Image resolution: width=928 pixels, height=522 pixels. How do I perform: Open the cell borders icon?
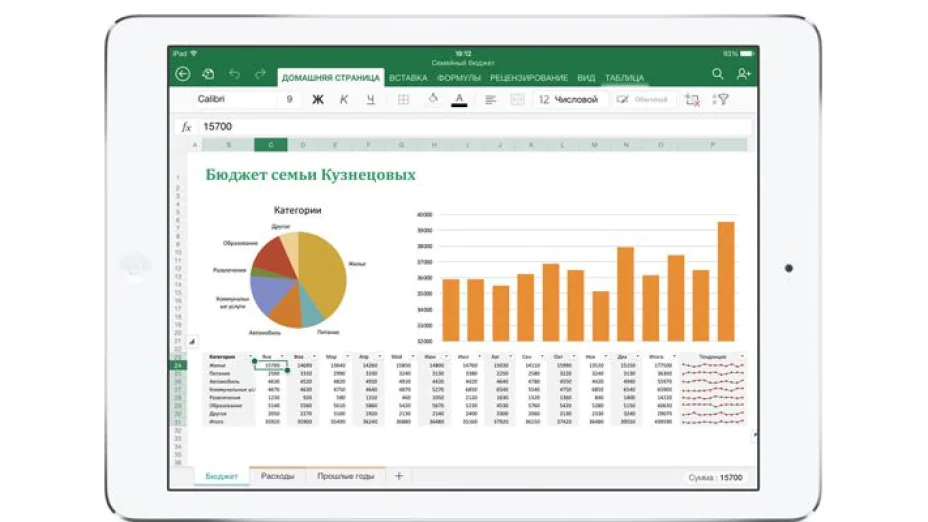(403, 99)
